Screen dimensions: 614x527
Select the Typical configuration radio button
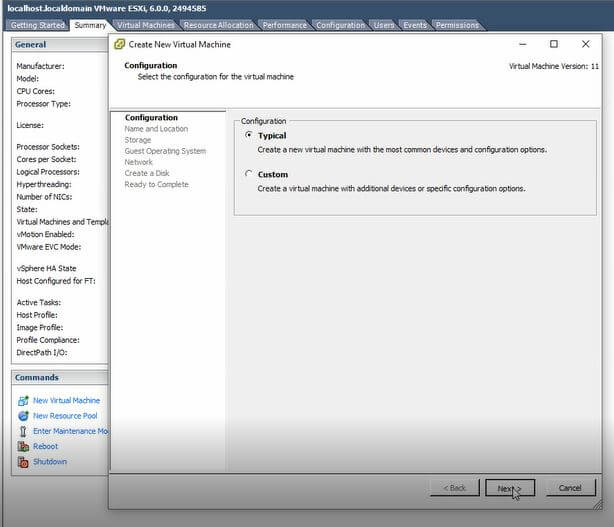coord(248,135)
